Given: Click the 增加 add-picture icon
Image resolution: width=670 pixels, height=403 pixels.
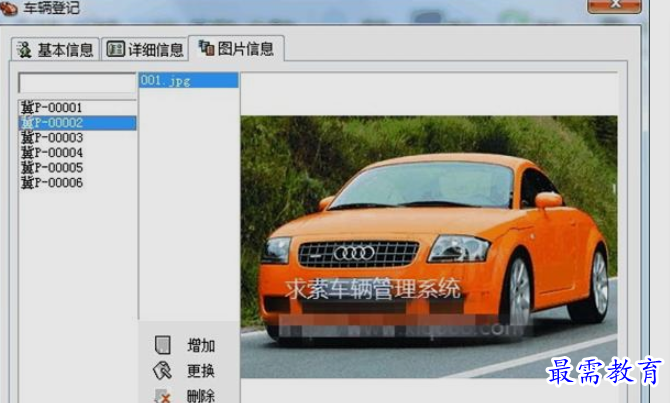Looking at the screenshot, I should [162, 345].
